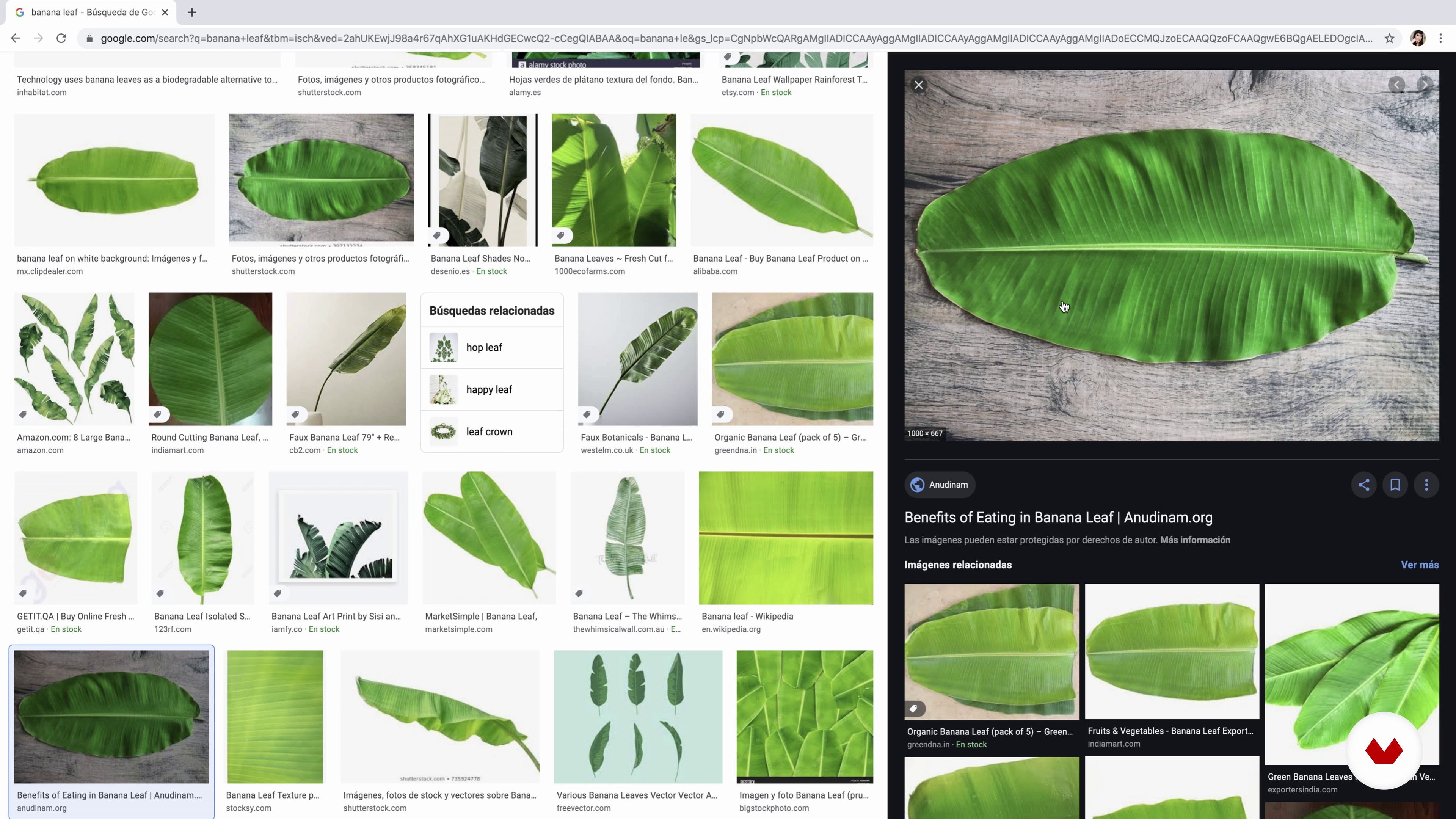This screenshot has height=819, width=1456.
Task: Click 'Ver más' for related images
Action: 1419,565
